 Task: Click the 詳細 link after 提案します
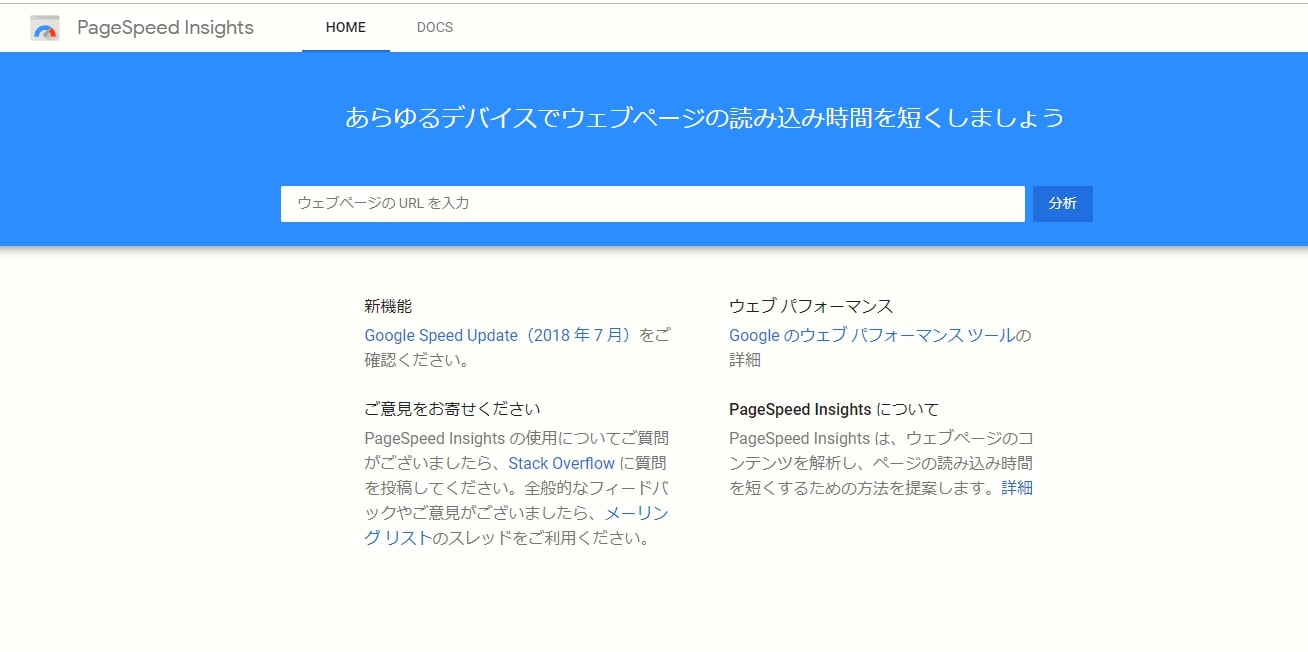pos(1017,489)
